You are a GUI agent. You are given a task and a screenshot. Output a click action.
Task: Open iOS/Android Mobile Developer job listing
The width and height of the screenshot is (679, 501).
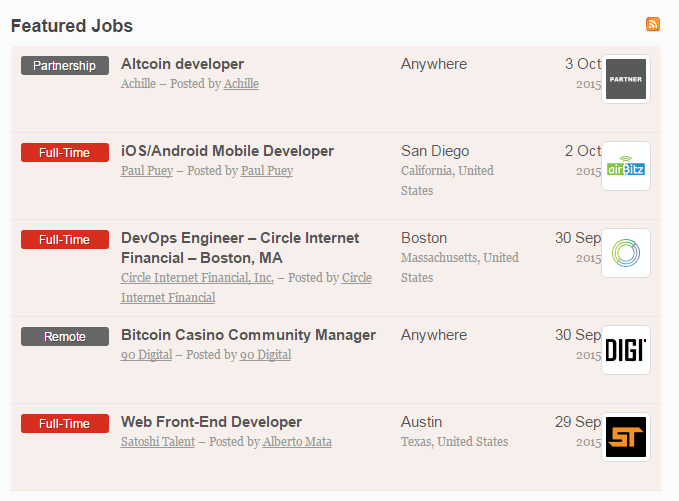pyautogui.click(x=227, y=151)
